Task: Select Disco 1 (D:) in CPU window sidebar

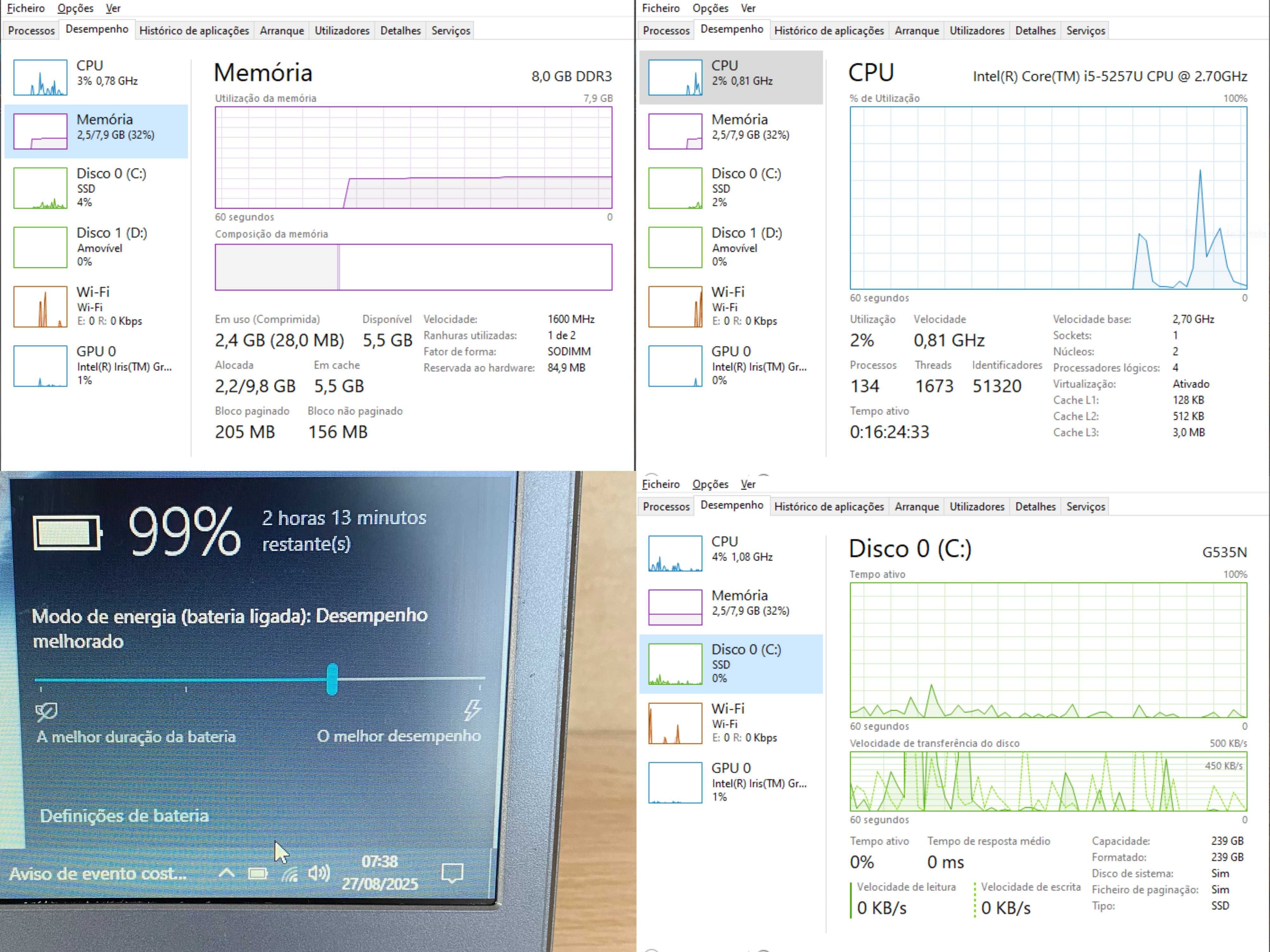Action: click(x=731, y=247)
